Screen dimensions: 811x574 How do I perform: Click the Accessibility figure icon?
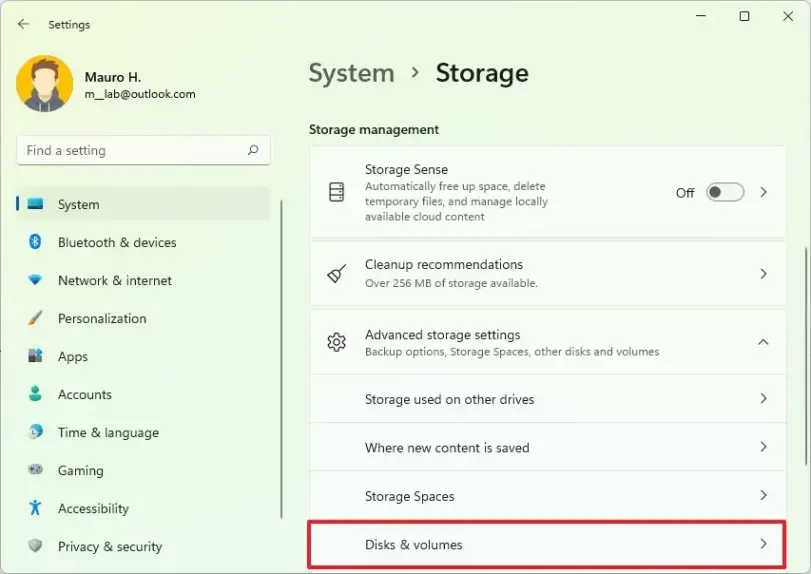36,508
